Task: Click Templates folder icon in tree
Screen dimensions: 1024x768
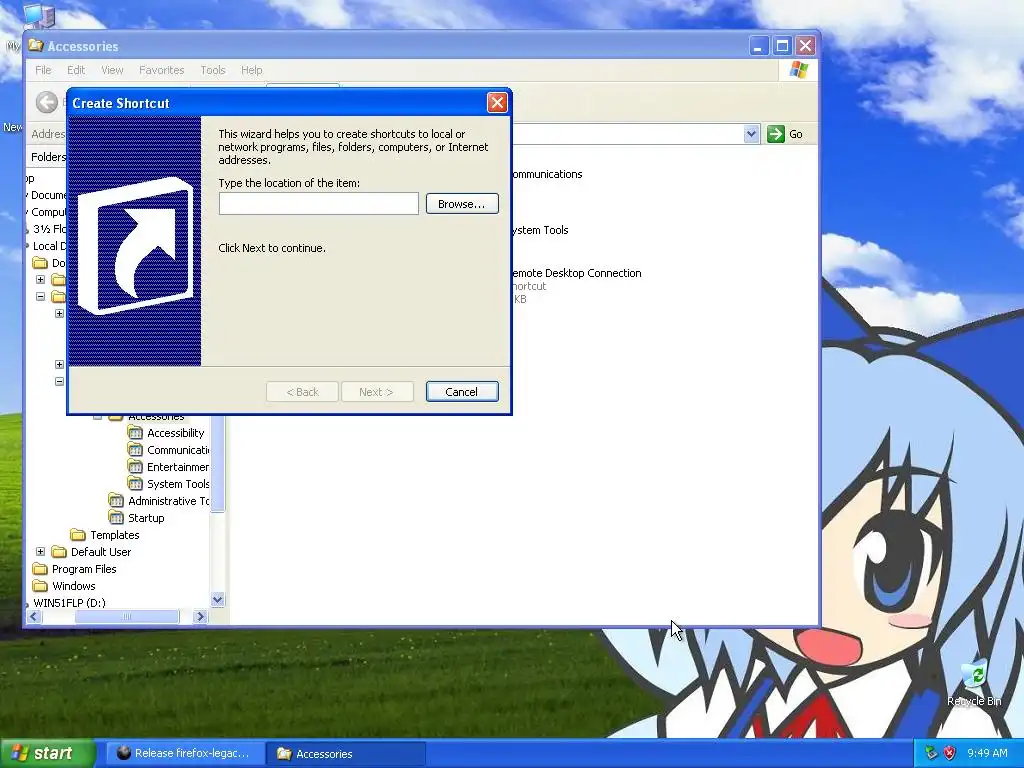Action: coord(78,535)
